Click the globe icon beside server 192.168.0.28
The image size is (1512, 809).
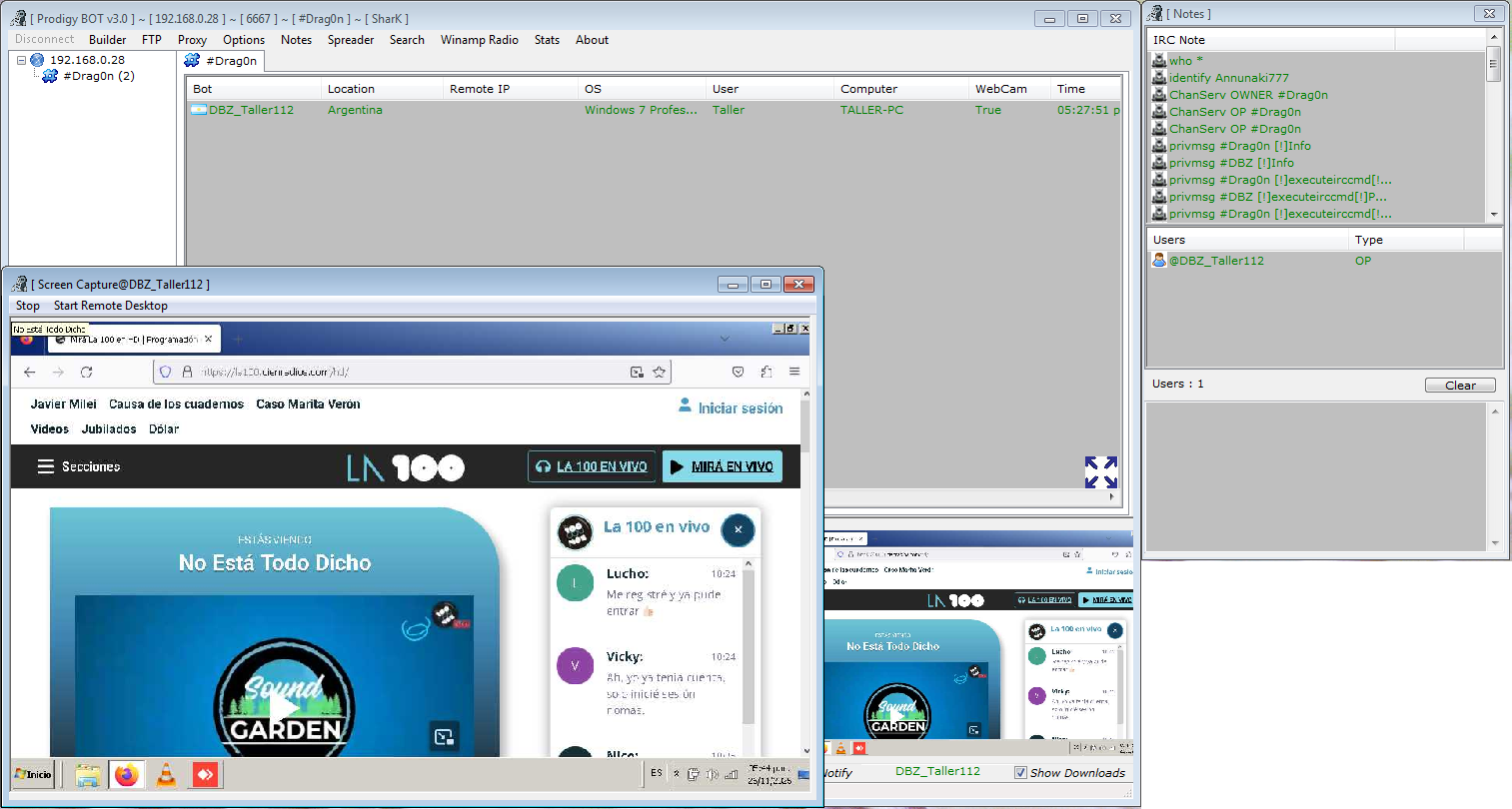[38, 60]
